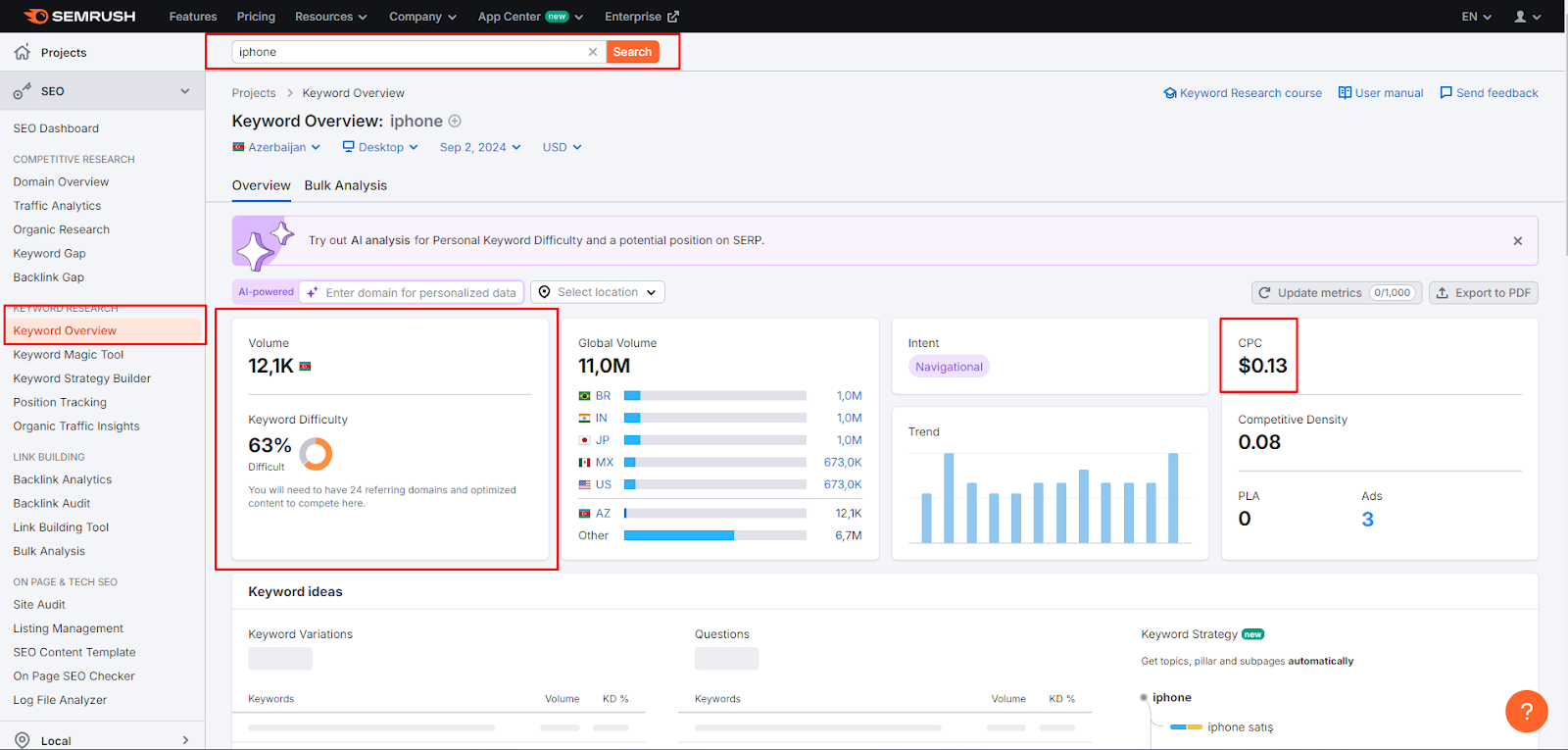Image resolution: width=1568 pixels, height=750 pixels.
Task: Click the sparkle icon in the domain field
Action: pos(313,293)
